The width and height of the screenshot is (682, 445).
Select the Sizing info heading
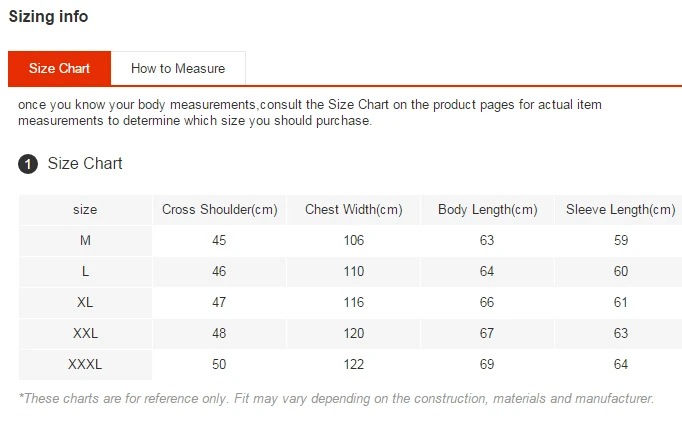[48, 16]
